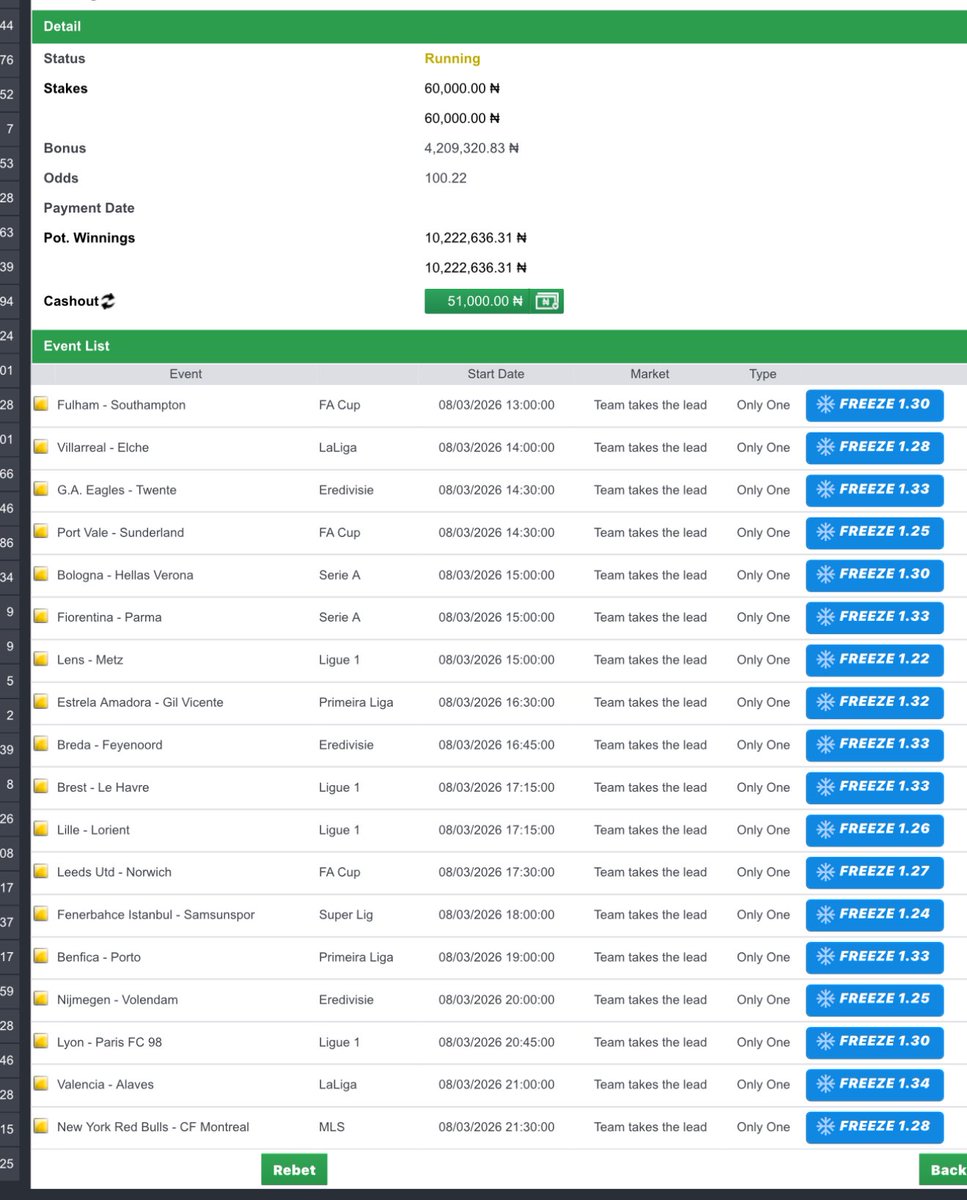Click the Market column header

point(650,374)
